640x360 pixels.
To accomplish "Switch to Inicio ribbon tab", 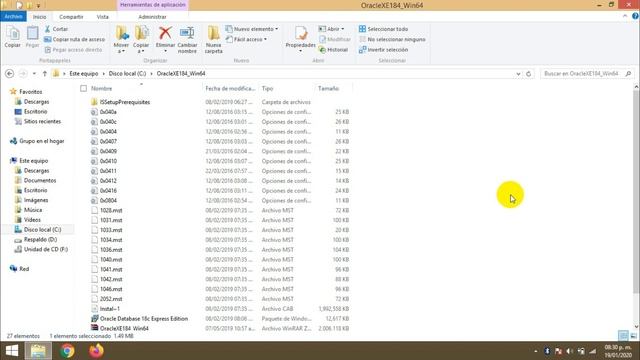I will coord(40,17).
